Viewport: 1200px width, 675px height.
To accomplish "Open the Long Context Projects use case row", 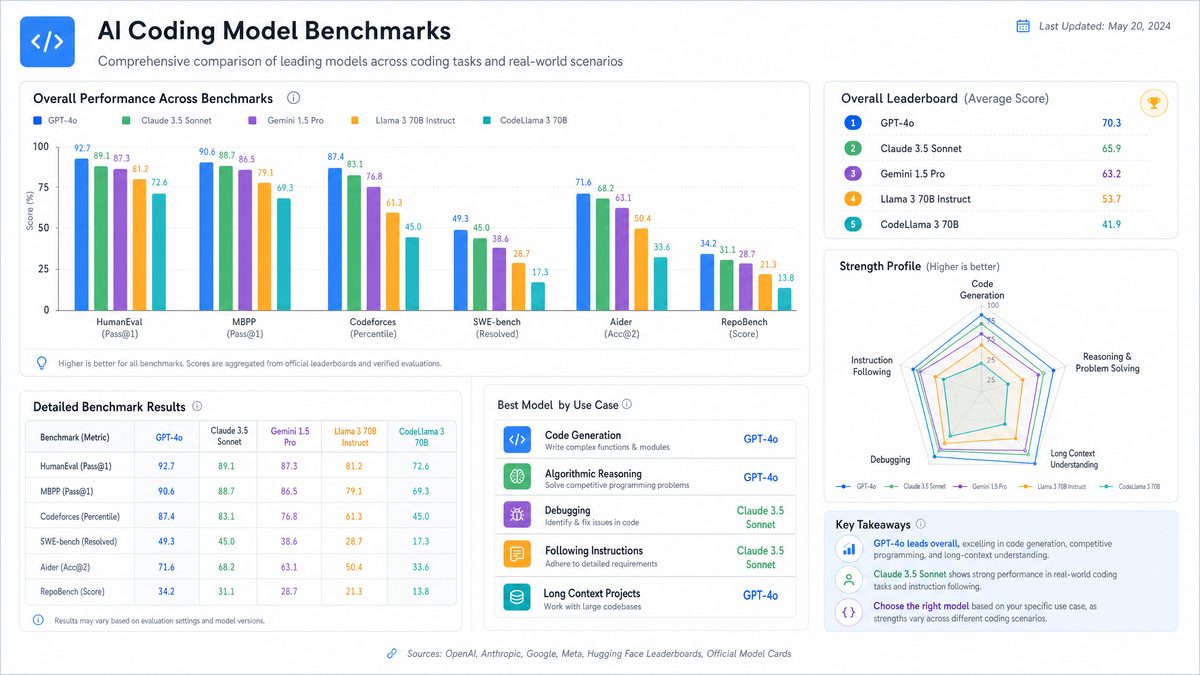I will [646, 598].
